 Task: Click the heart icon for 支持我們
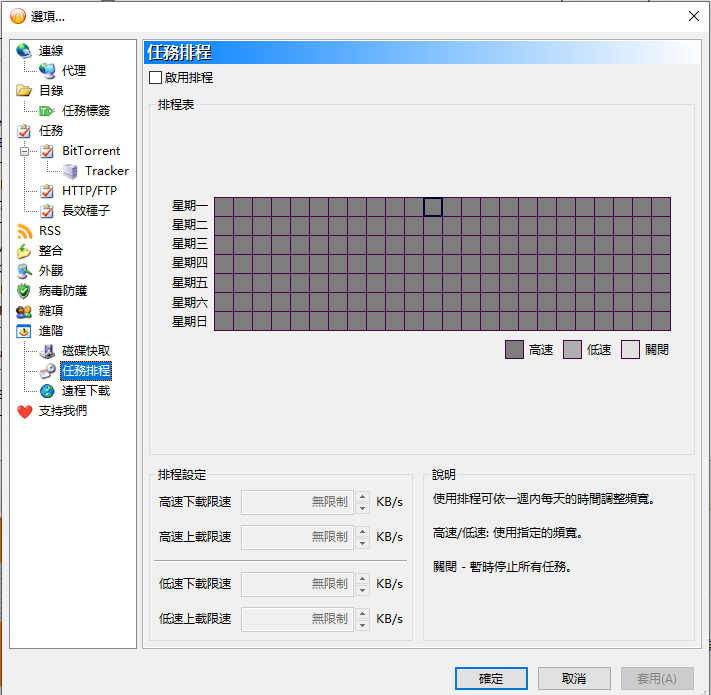point(24,411)
